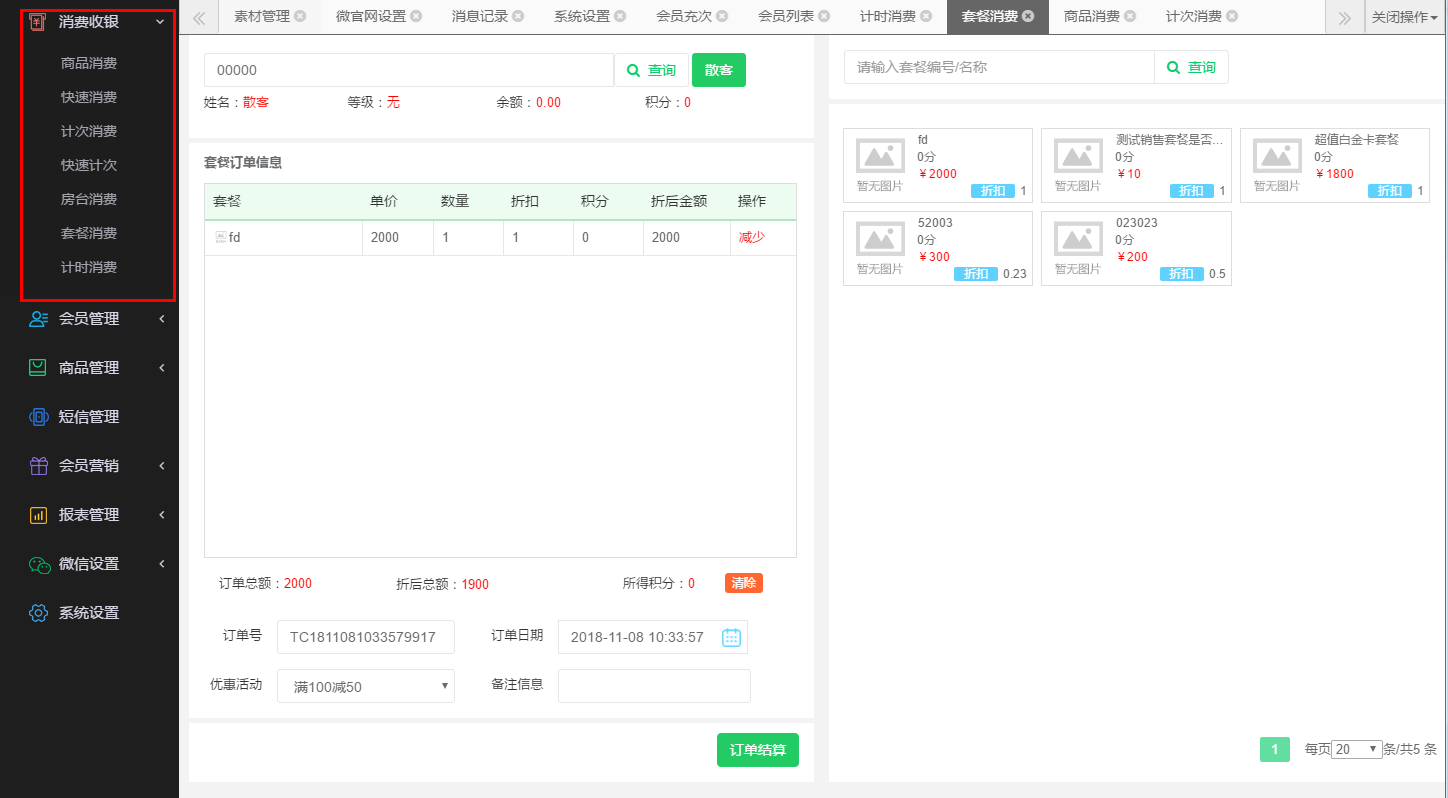Image resolution: width=1448 pixels, height=798 pixels.
Task: Open the 优惠活动 满100减50 dropdown
Action: click(x=365, y=686)
